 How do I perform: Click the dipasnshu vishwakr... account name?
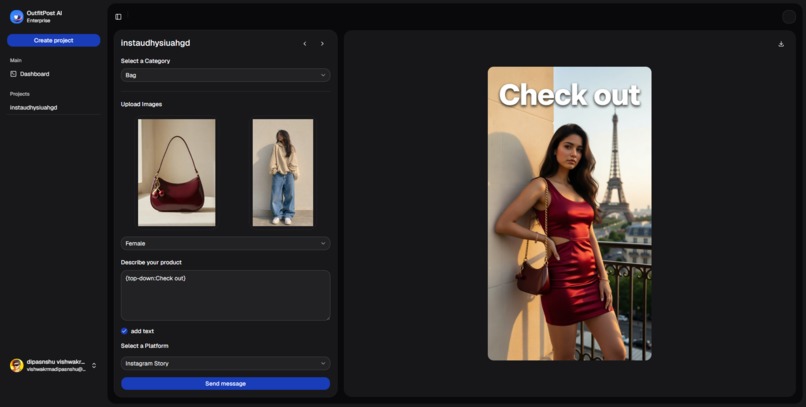tap(56, 362)
